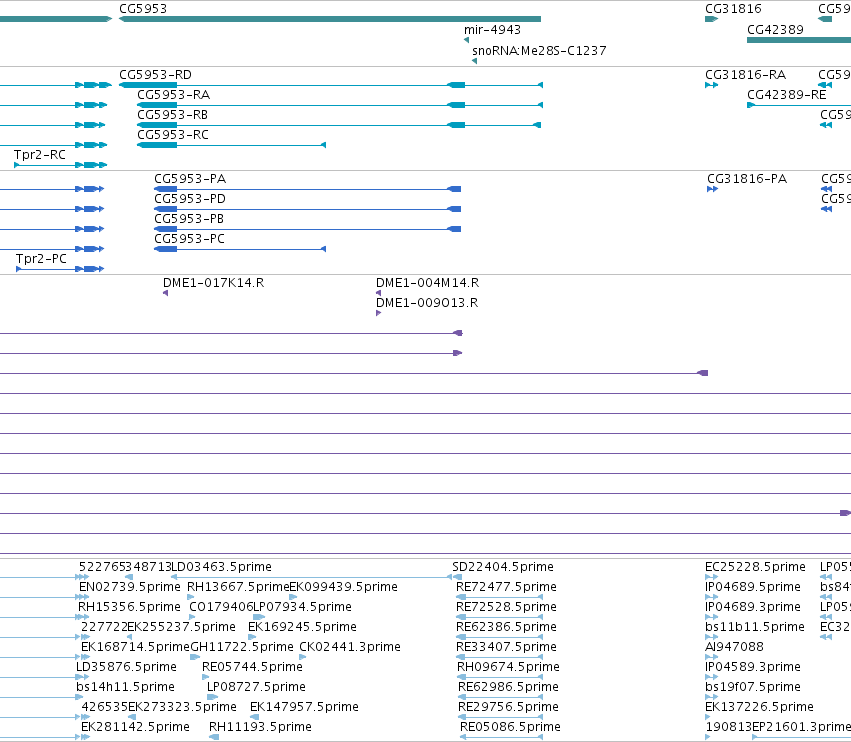Click the RE72477.5prime EST label
This screenshot has height=742, width=851.
pos(506,587)
